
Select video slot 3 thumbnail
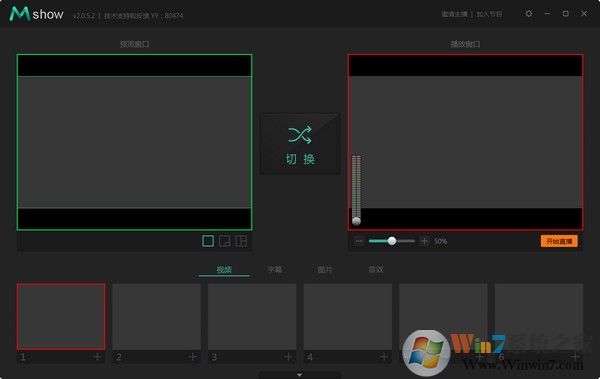coord(252,317)
